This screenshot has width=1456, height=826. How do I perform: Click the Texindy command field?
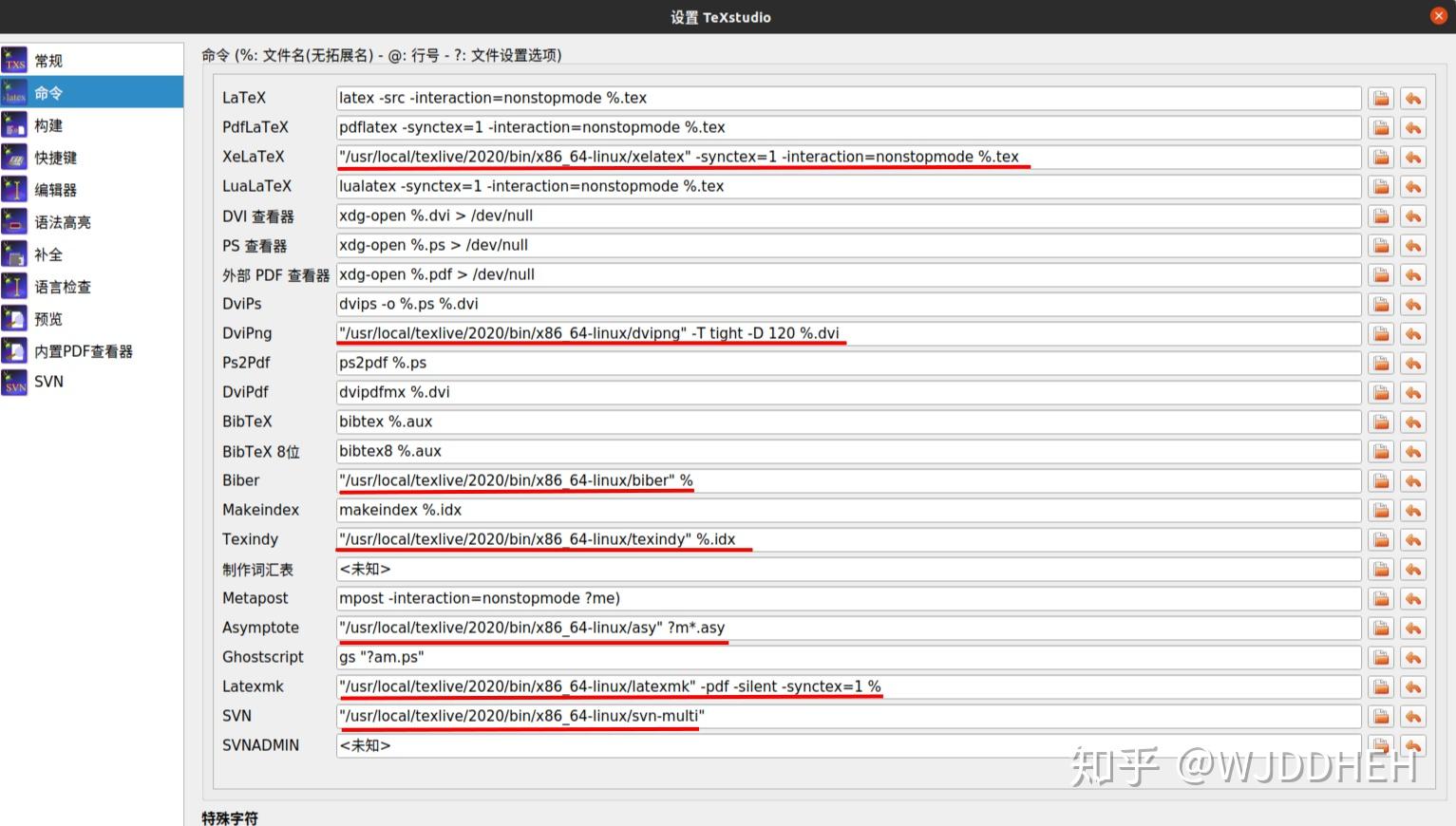click(849, 539)
